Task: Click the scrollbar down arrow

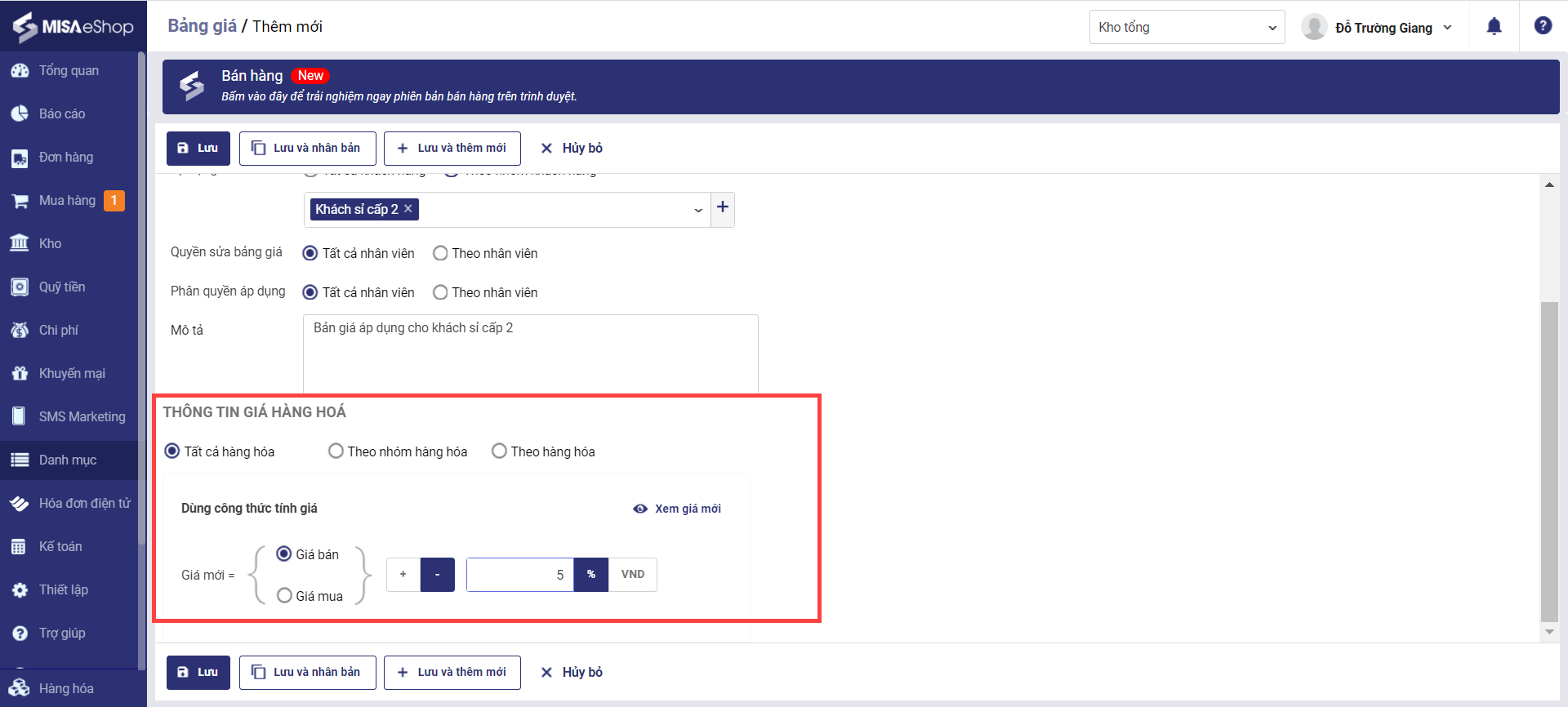Action: pos(1549,632)
